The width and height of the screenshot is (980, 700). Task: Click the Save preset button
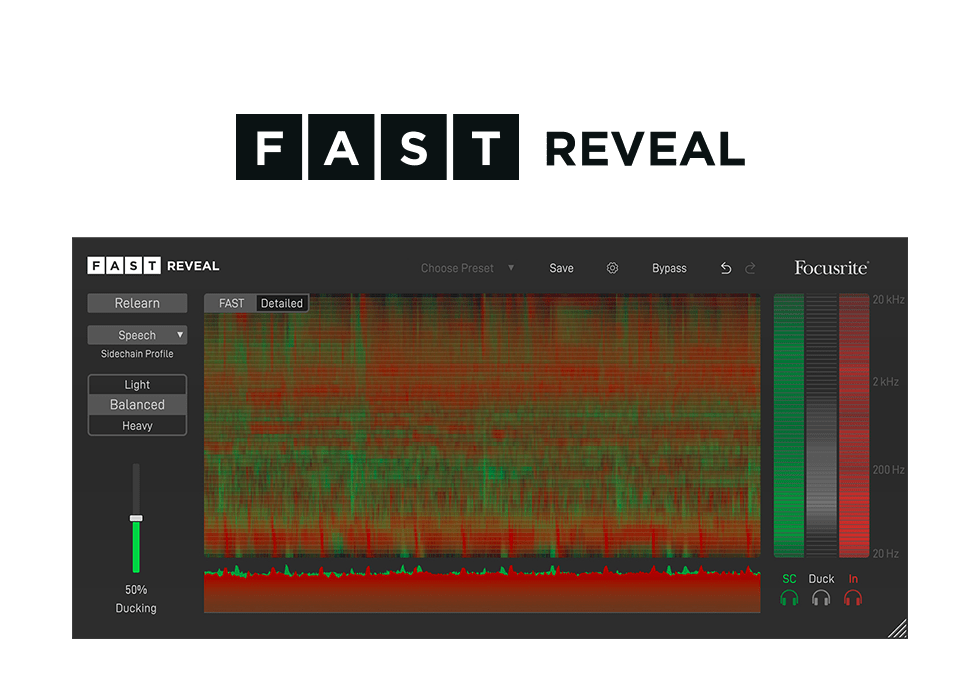tap(561, 268)
